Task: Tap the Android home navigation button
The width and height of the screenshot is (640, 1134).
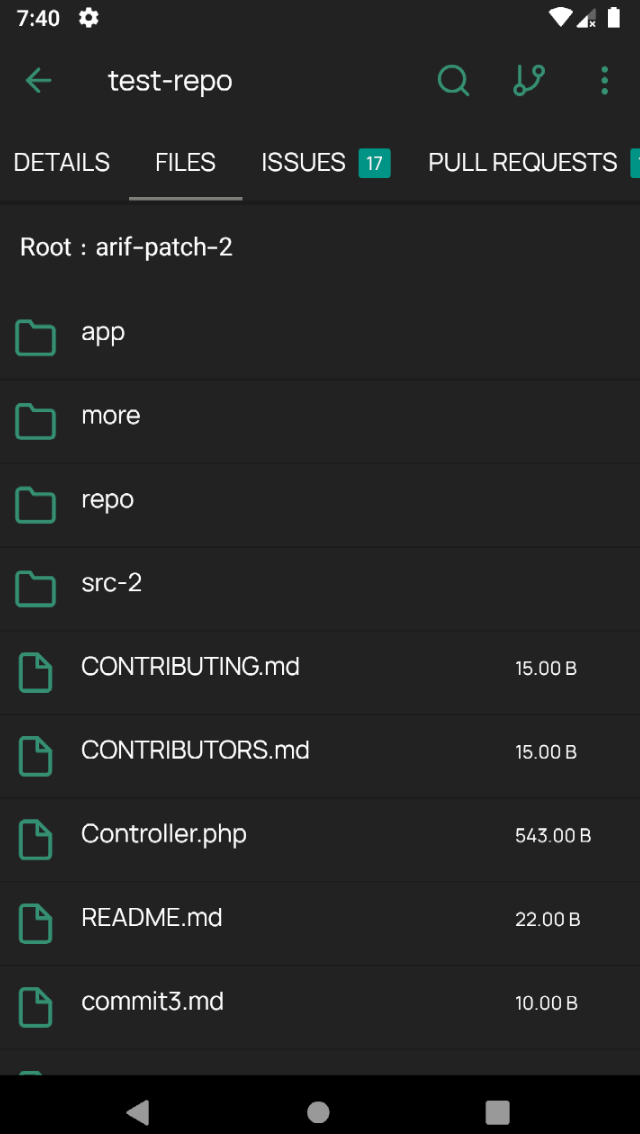Action: [x=318, y=1112]
